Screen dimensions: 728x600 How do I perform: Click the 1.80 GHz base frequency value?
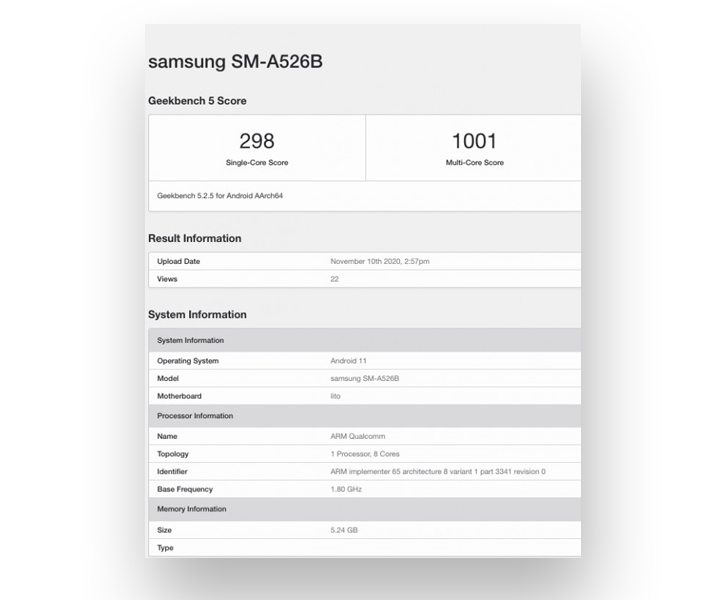(346, 490)
